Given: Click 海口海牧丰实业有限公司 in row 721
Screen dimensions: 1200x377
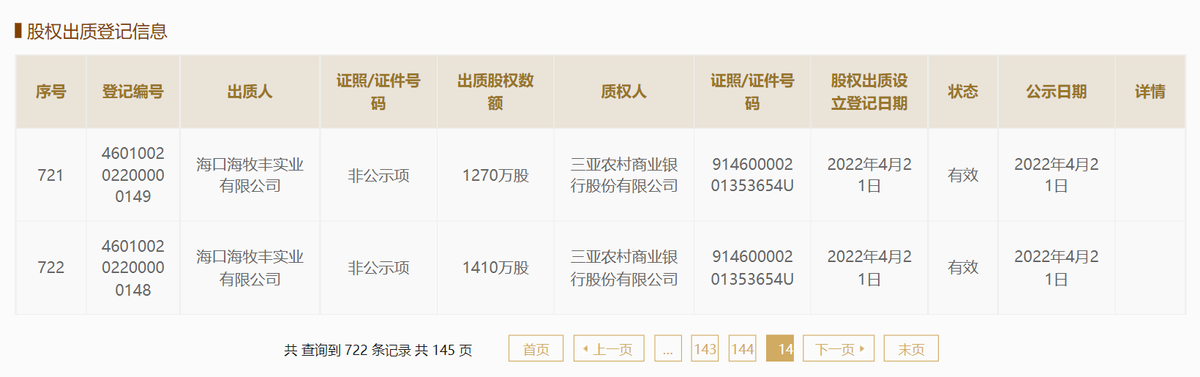Looking at the screenshot, I should coord(250,175).
